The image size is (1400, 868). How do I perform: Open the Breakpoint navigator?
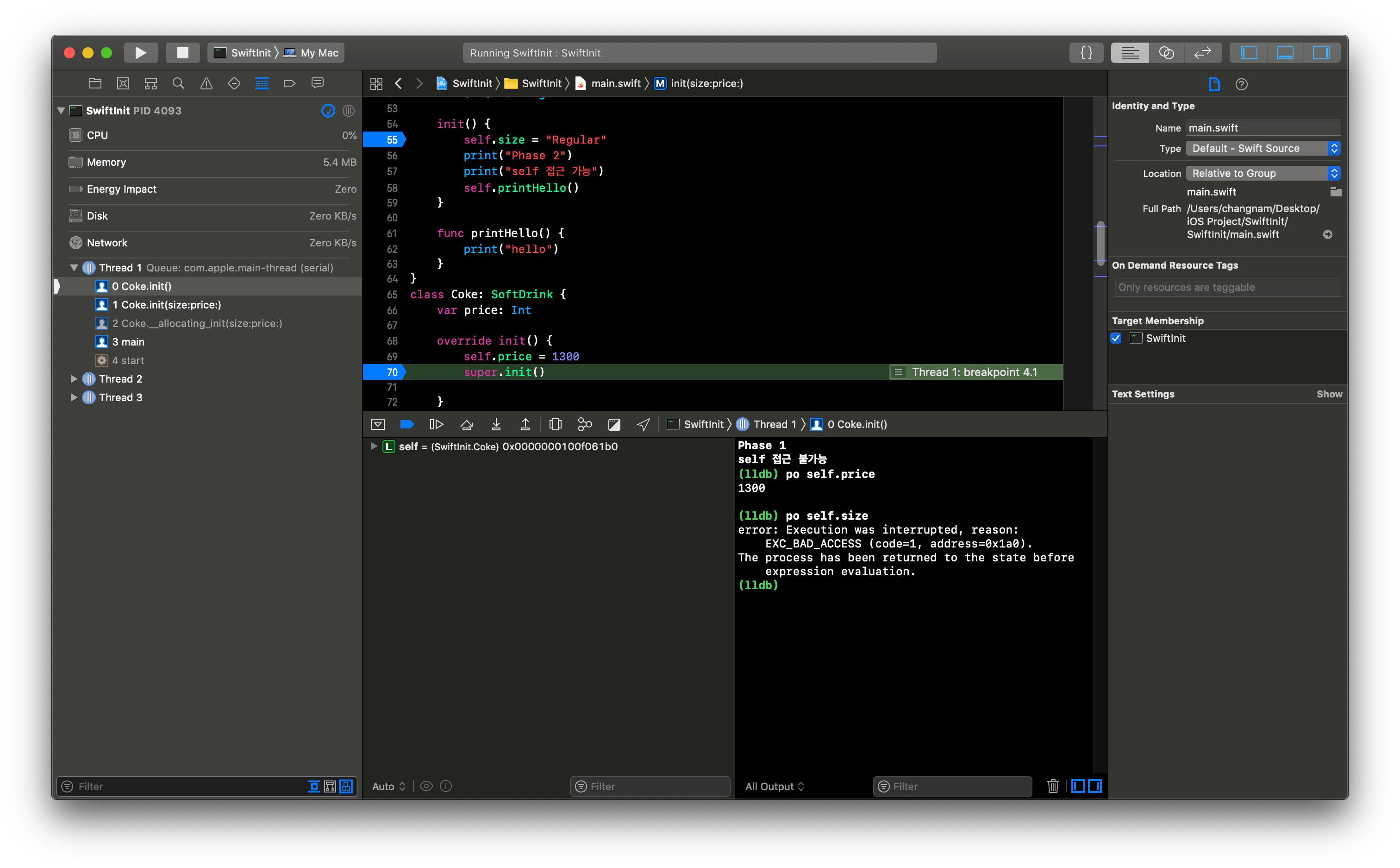coord(289,83)
